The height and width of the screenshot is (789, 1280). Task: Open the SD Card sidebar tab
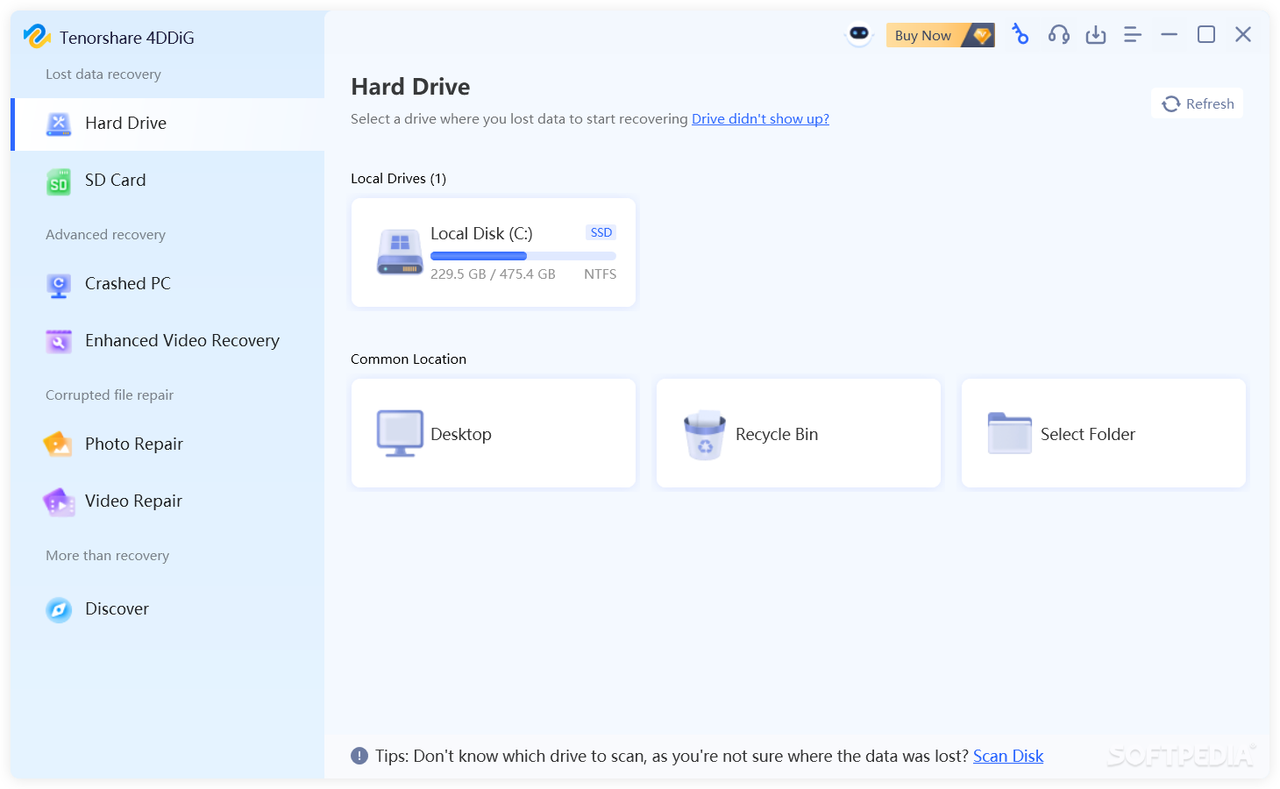tap(168, 180)
